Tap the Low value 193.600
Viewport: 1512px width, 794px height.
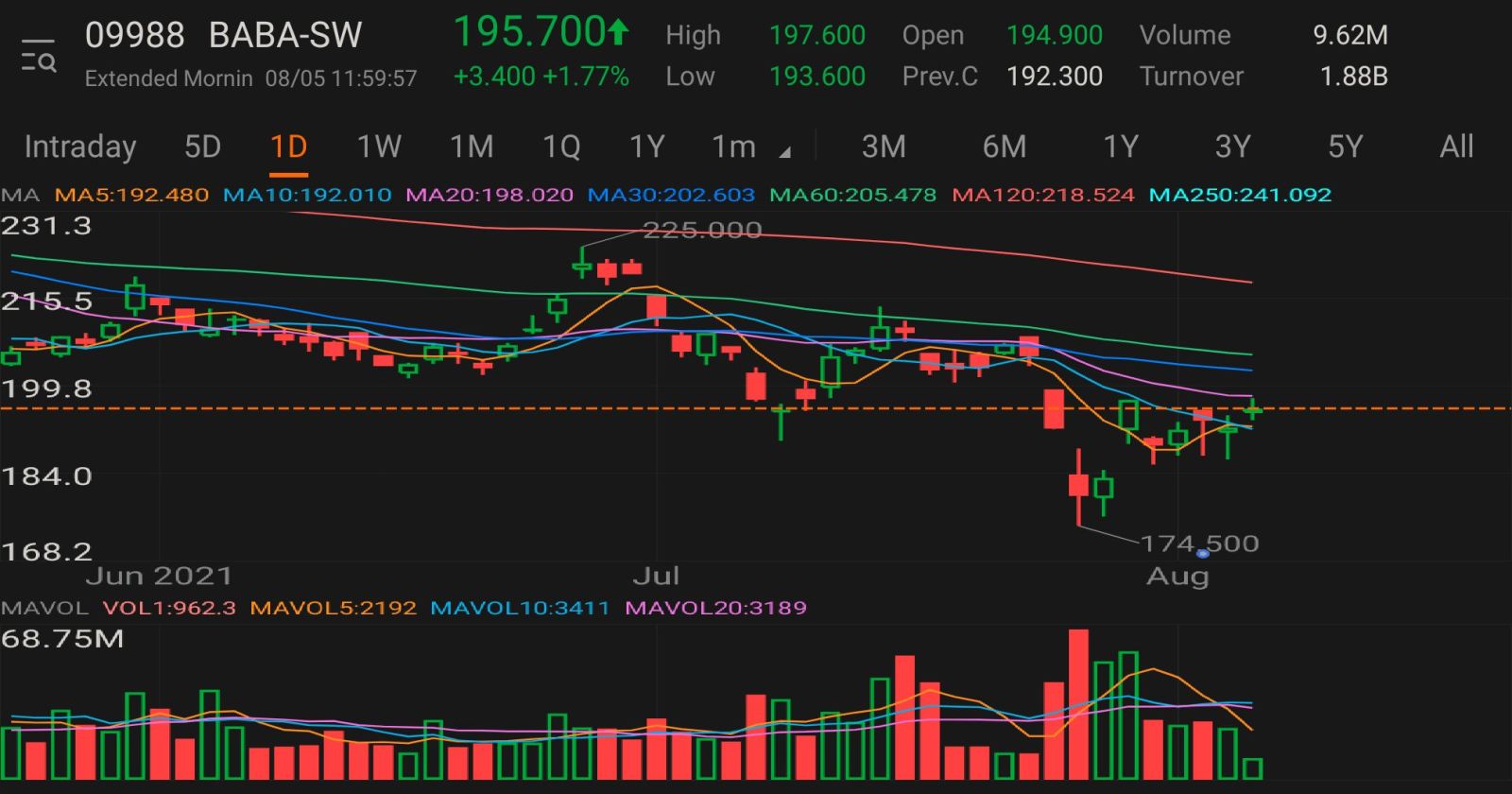tap(817, 77)
